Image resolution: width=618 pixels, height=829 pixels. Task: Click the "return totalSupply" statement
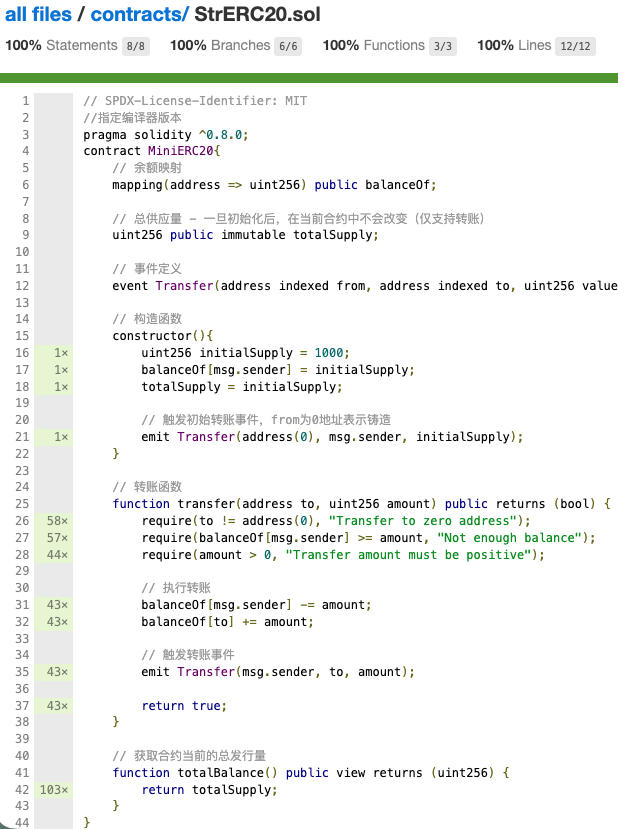(x=208, y=790)
